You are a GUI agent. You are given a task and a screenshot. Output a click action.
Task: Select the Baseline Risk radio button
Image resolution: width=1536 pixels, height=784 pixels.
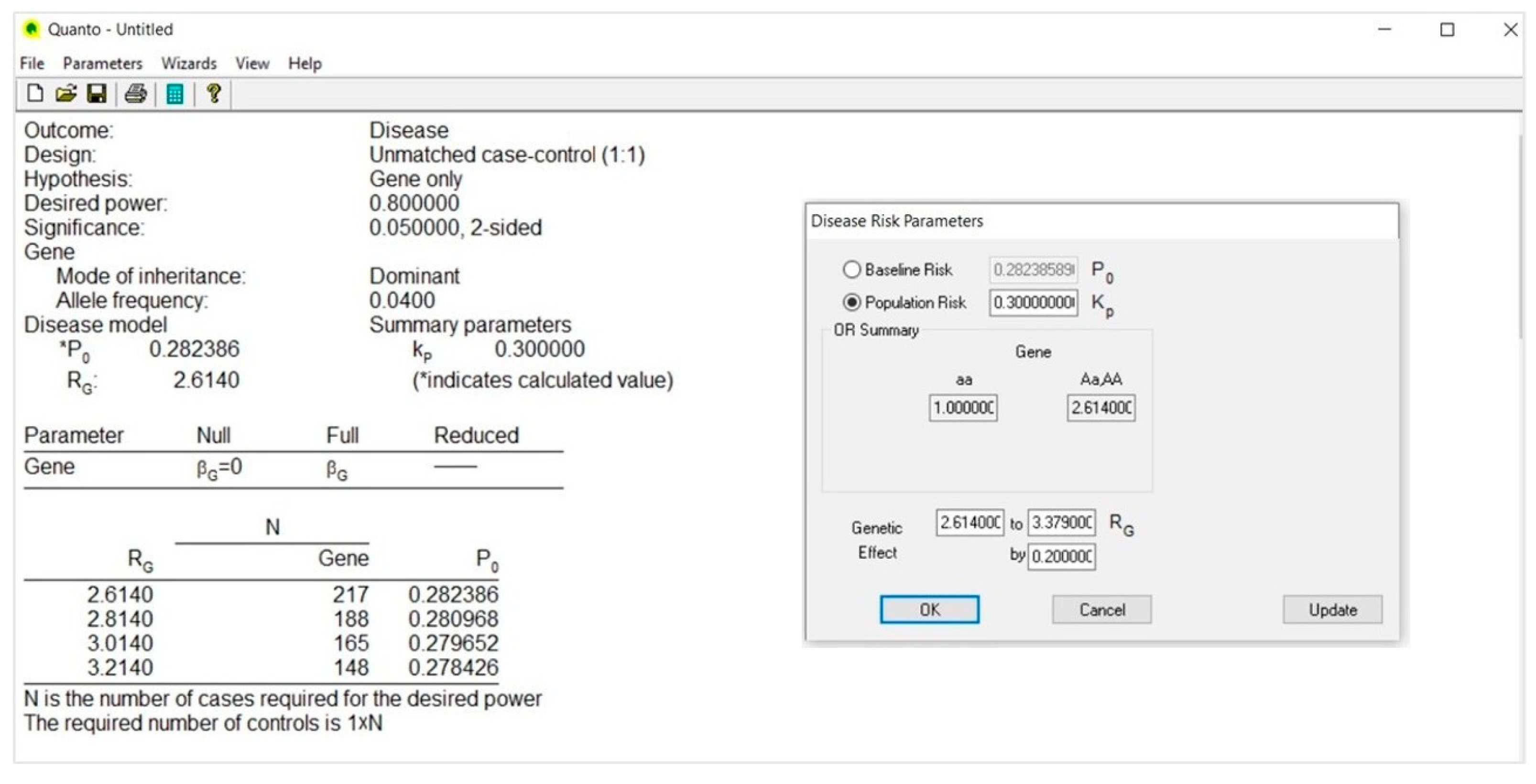pos(851,270)
